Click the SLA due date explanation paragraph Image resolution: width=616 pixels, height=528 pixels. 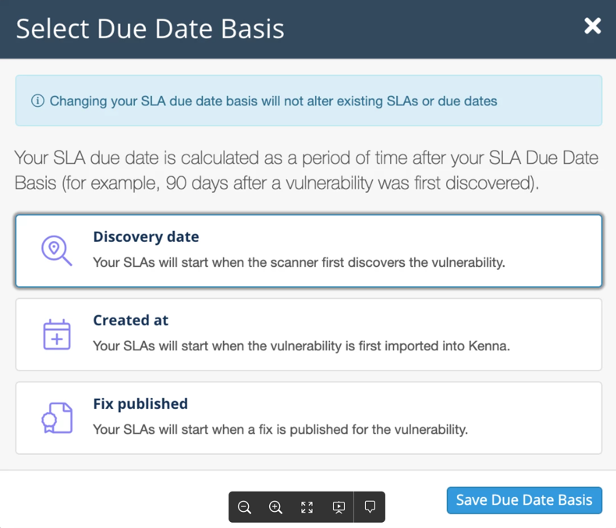point(300,170)
